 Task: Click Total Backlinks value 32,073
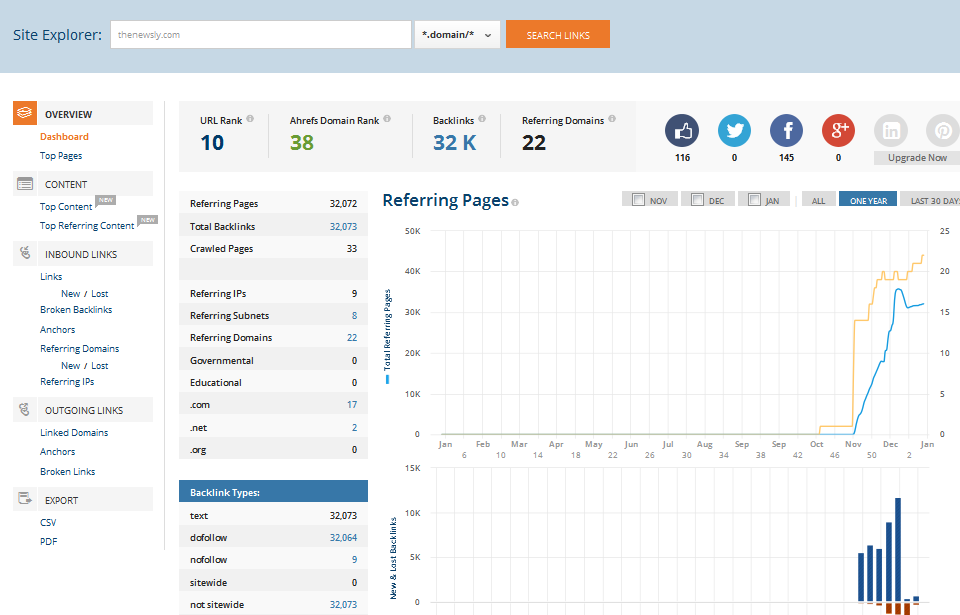[x=343, y=226]
